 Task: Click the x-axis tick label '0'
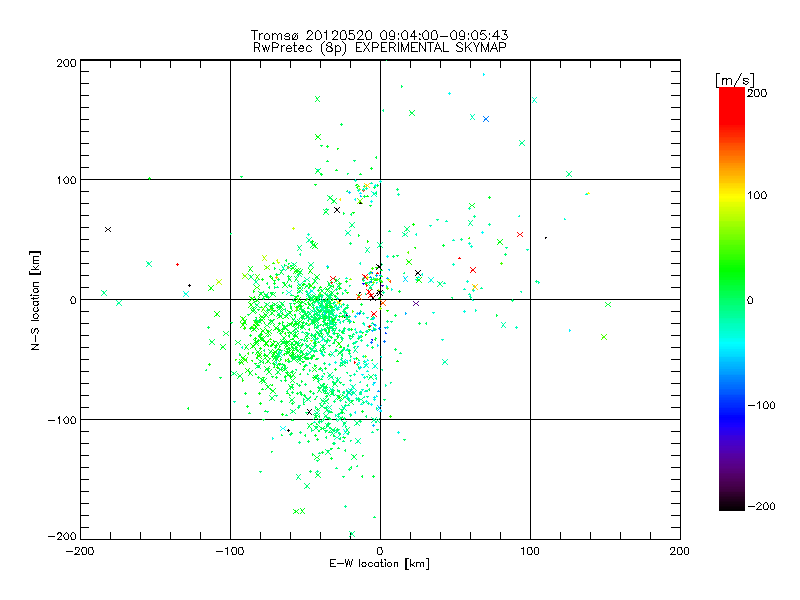(380, 551)
